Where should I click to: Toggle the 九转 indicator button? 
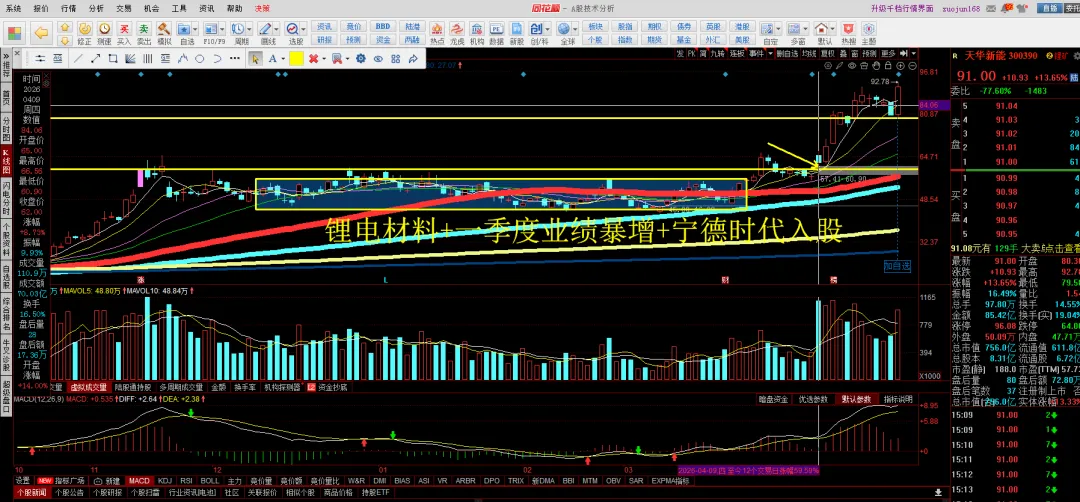[718, 53]
